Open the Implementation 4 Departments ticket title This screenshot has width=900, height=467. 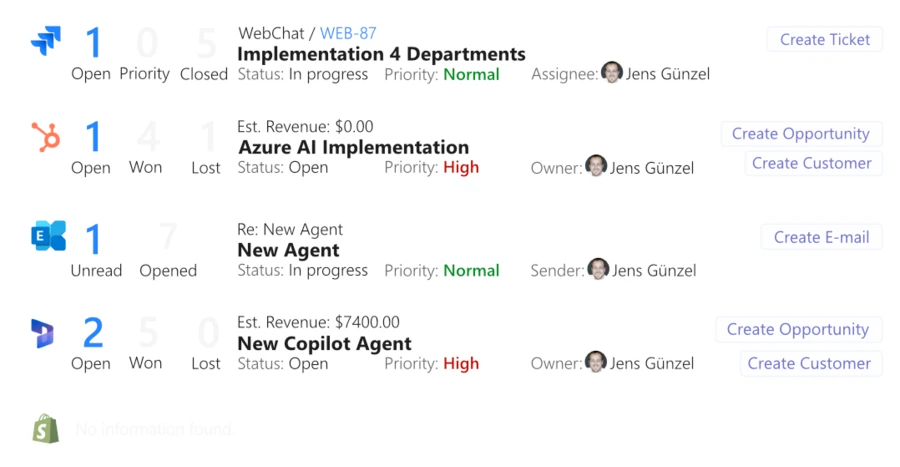pos(381,54)
